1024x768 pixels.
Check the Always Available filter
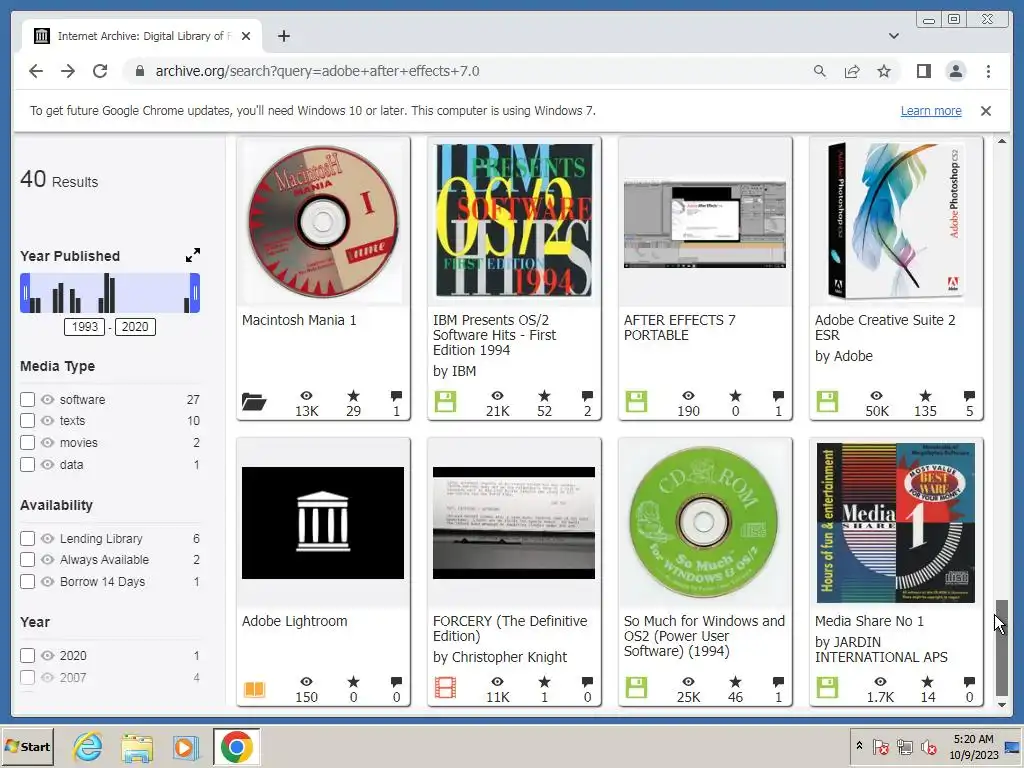(27, 560)
